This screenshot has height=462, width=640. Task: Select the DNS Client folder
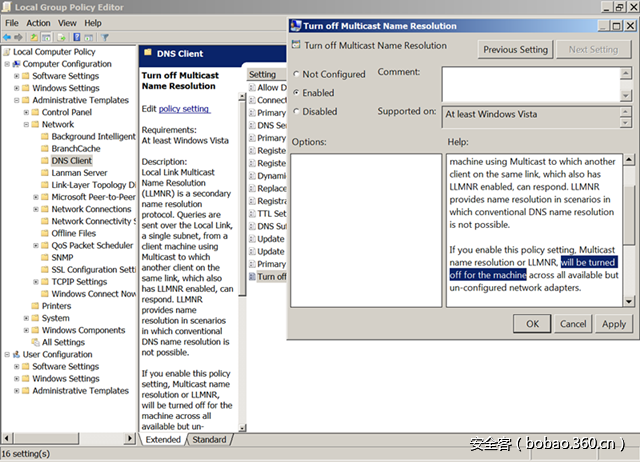(71, 160)
